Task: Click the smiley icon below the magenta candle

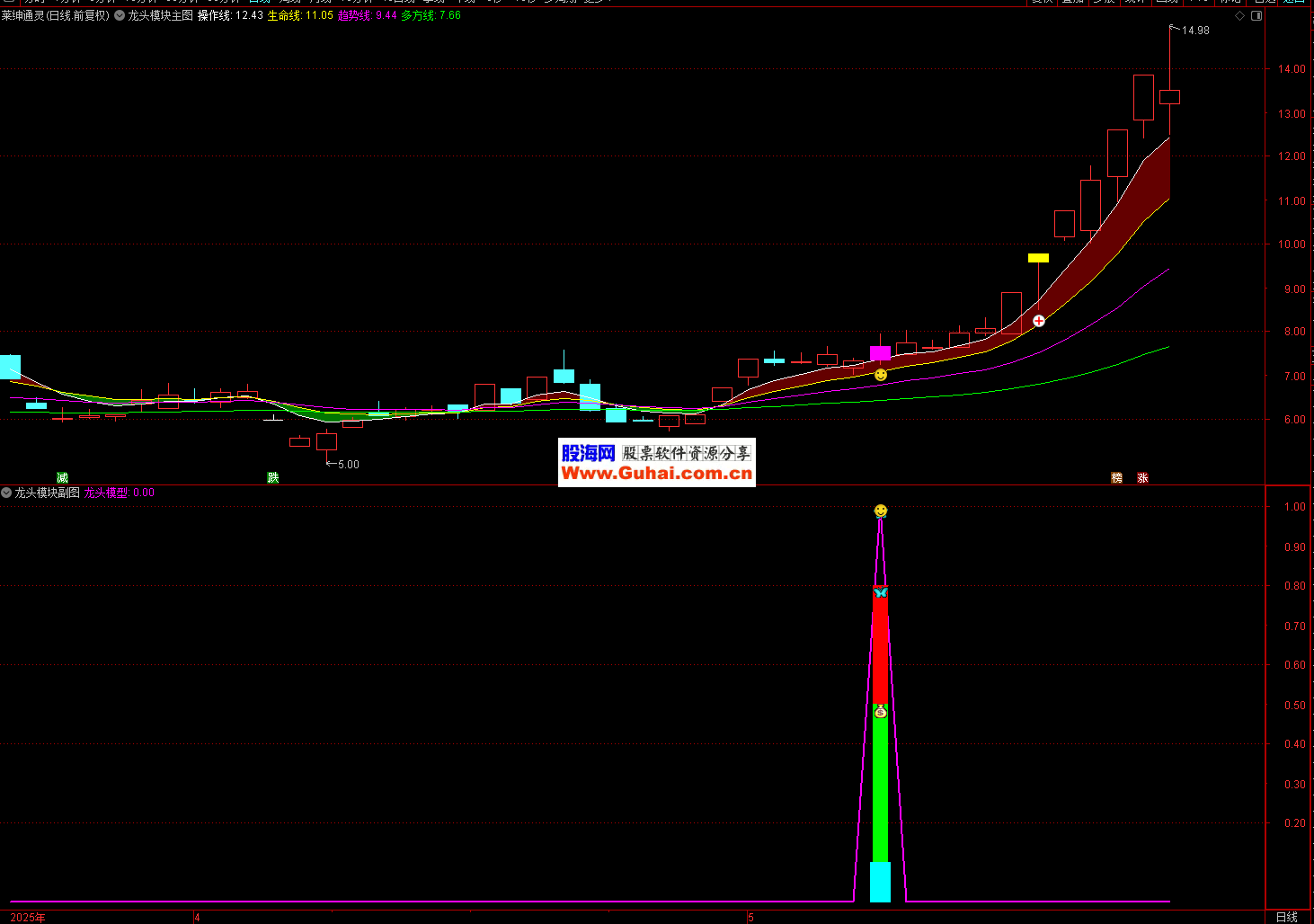Action: (x=881, y=374)
